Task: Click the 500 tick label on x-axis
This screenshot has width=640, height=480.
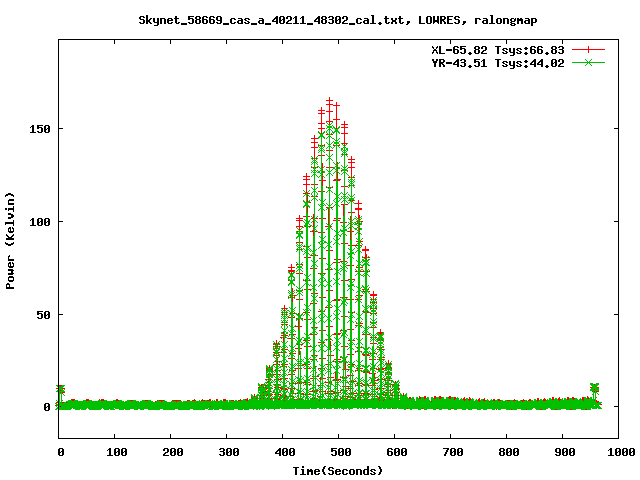Action: [341, 452]
